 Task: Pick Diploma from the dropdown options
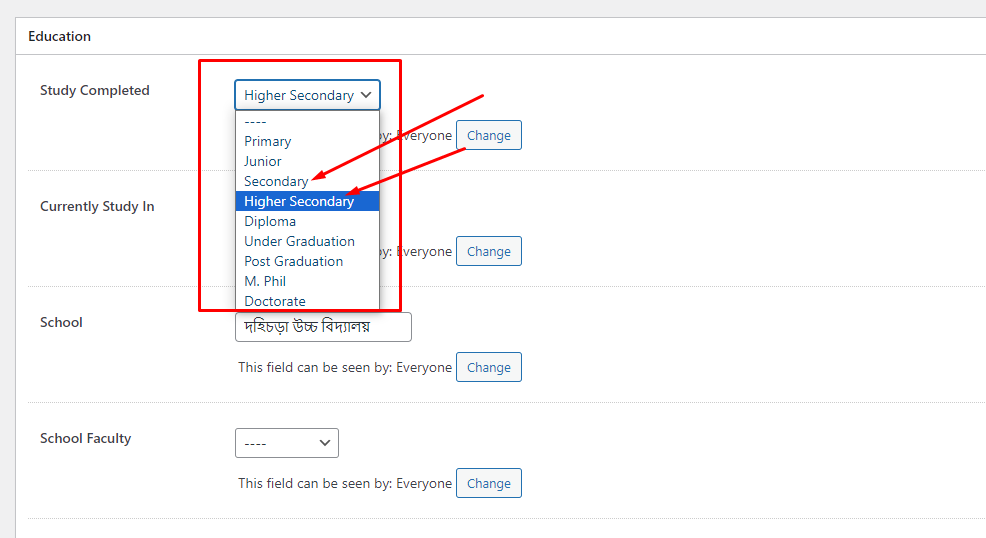[270, 221]
